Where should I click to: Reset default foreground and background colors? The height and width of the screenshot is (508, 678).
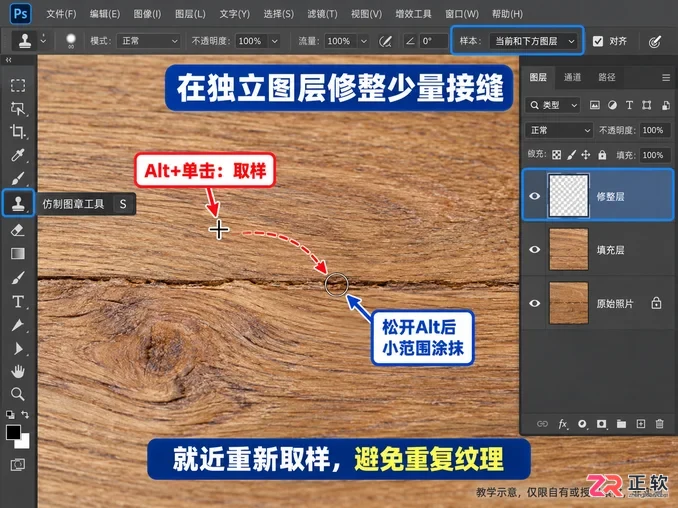(x=10, y=415)
